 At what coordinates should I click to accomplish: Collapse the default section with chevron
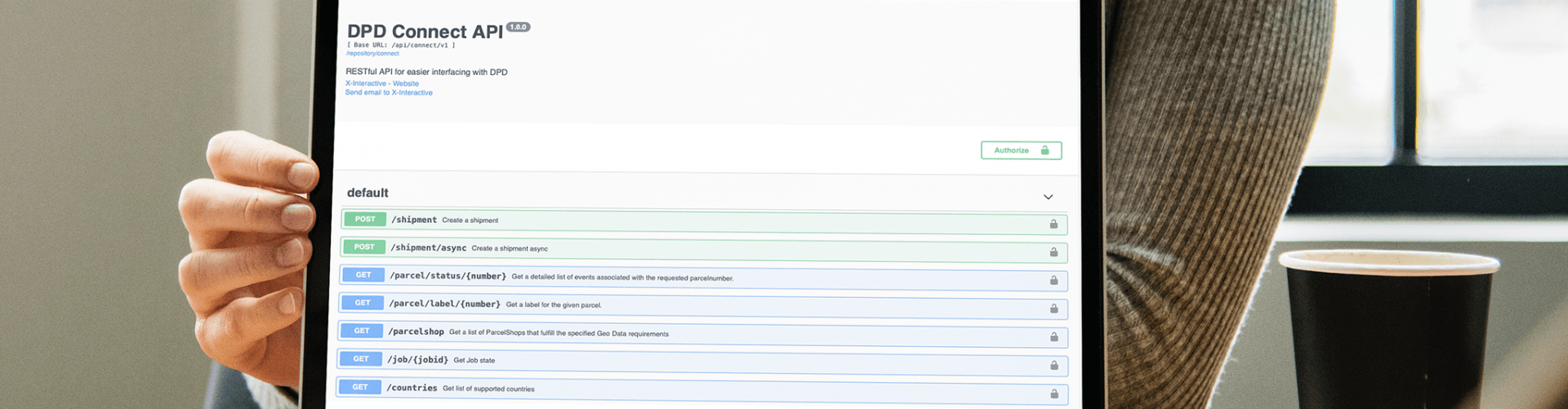[x=1048, y=197]
